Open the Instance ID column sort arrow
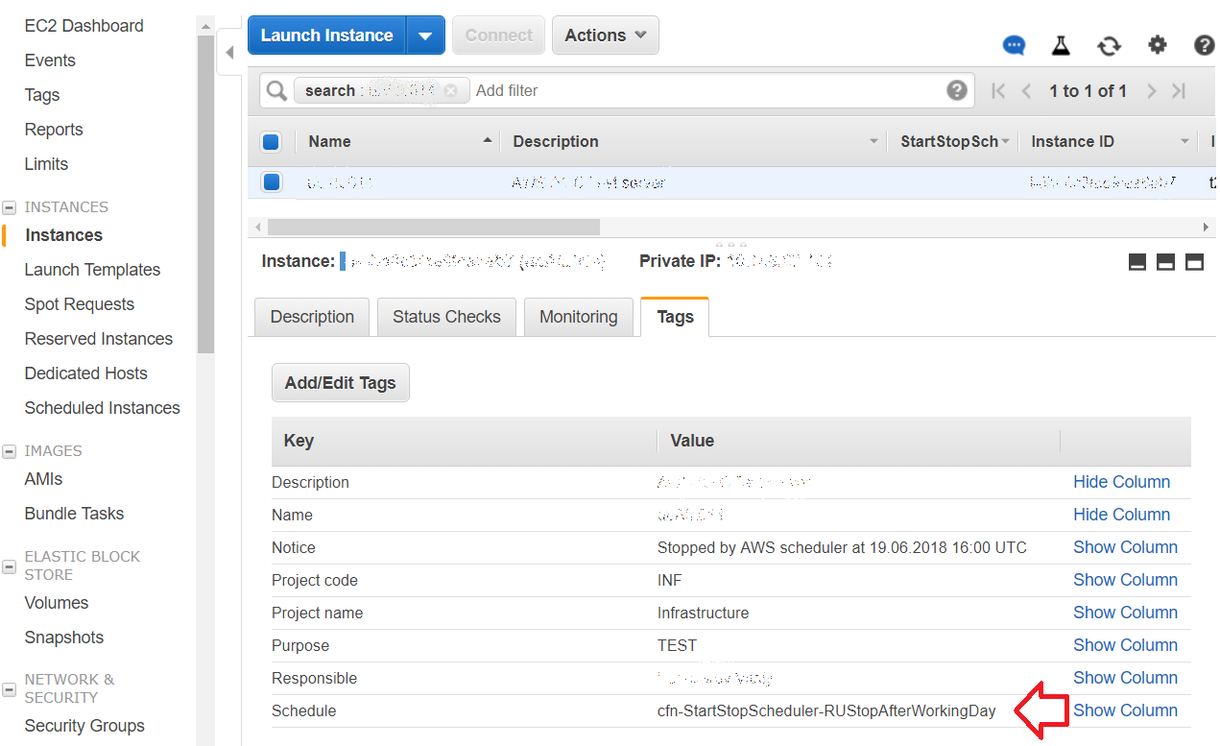The height and width of the screenshot is (746, 1220). coord(1185,142)
